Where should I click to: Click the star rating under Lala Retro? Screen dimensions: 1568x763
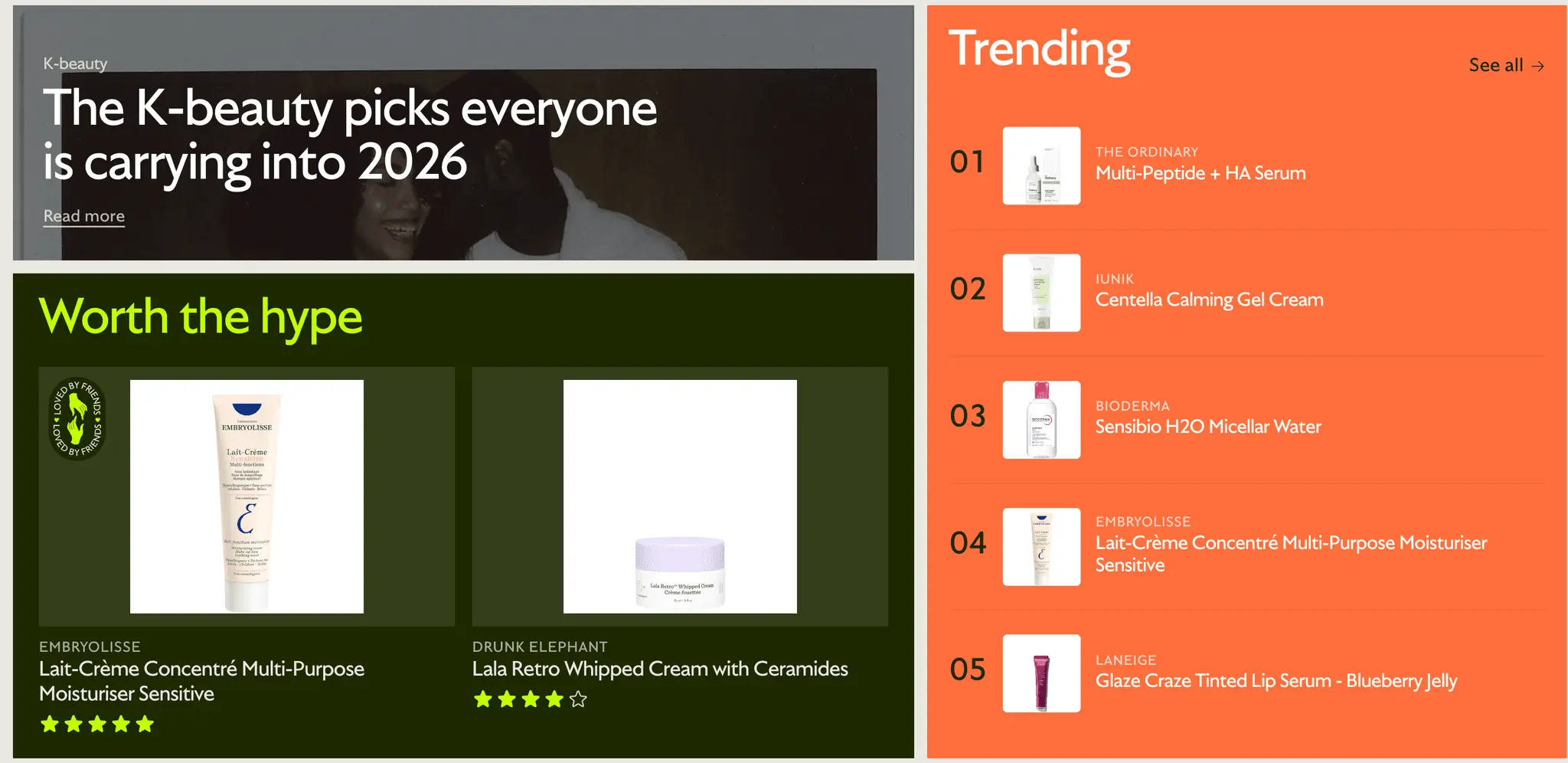(531, 699)
